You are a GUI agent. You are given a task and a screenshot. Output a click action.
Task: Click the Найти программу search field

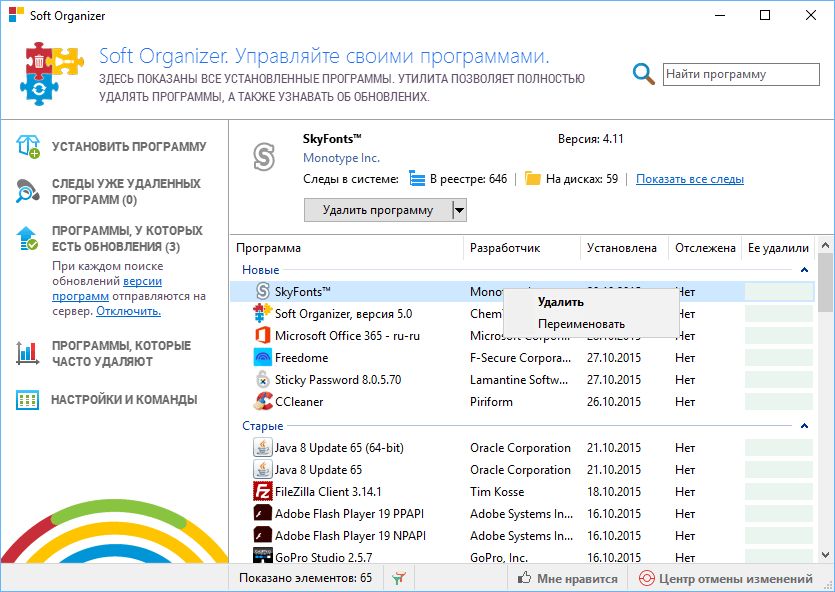(x=740, y=74)
